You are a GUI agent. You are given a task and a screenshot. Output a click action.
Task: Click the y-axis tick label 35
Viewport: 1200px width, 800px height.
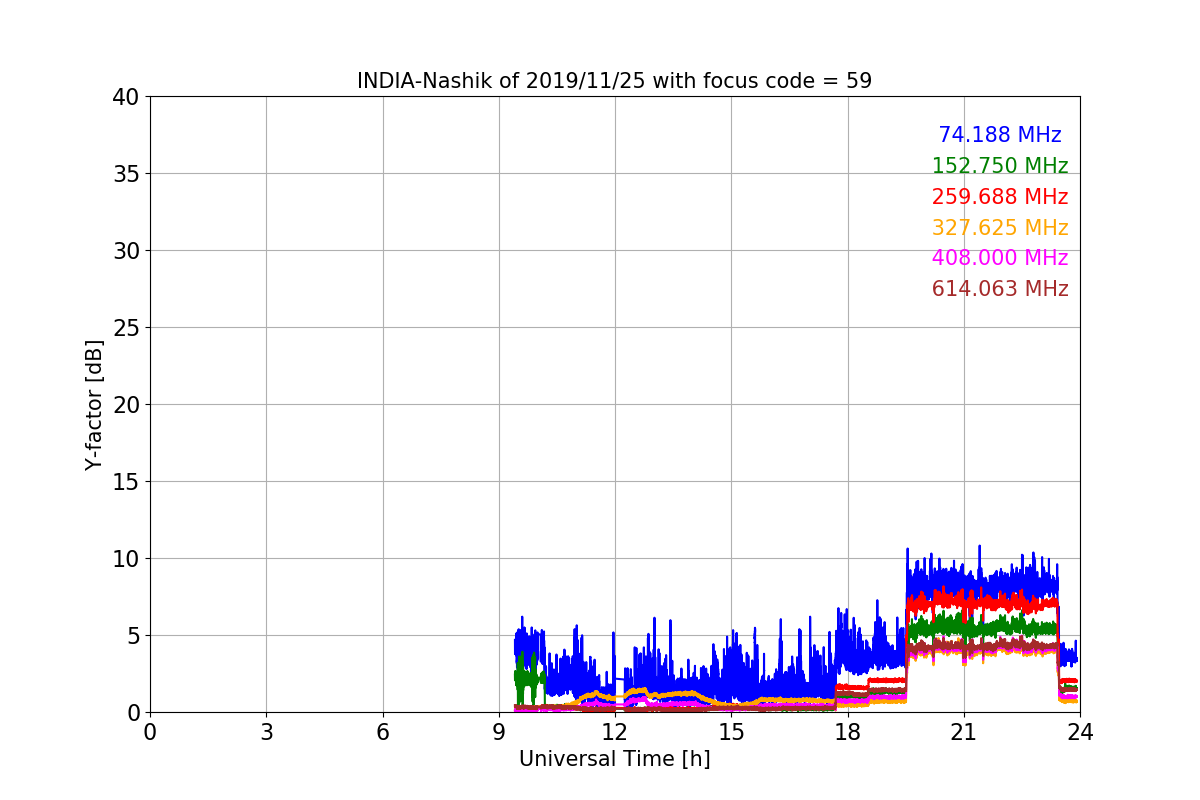(x=126, y=174)
